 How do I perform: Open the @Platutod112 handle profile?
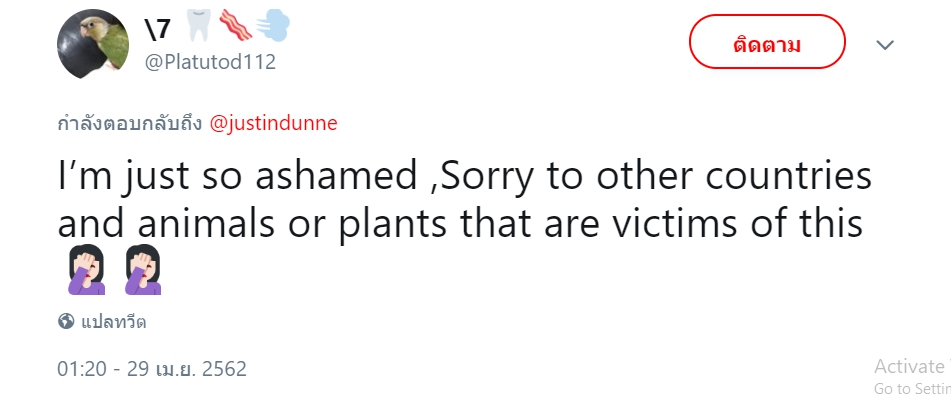click(x=210, y=62)
